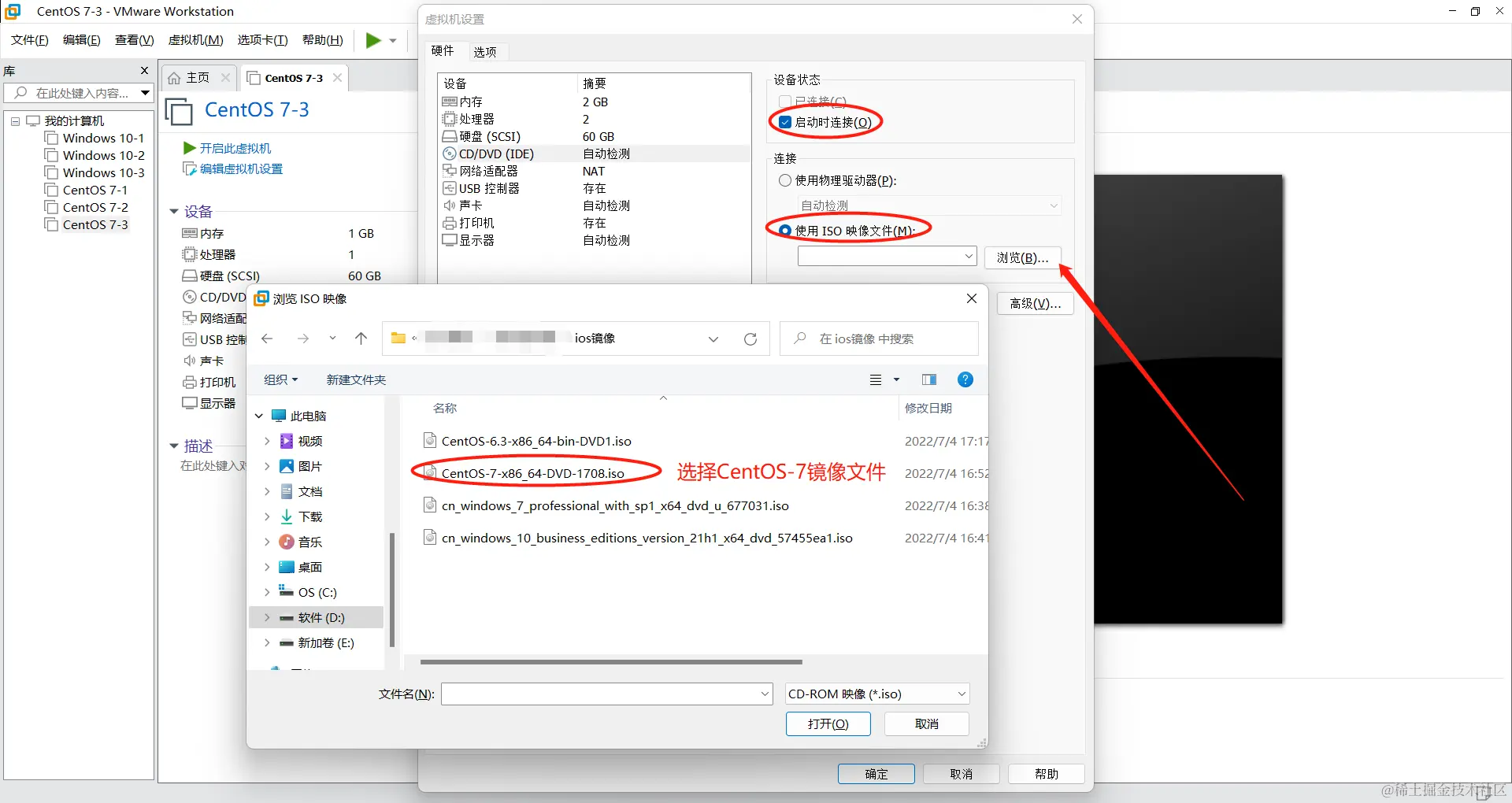Open the Help menu

pyautogui.click(x=323, y=40)
